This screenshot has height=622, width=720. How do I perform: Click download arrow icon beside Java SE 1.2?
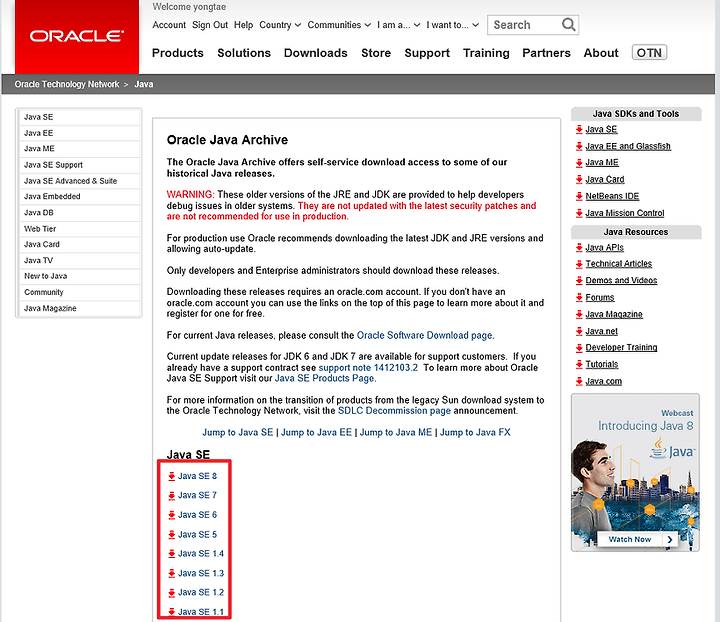172,593
